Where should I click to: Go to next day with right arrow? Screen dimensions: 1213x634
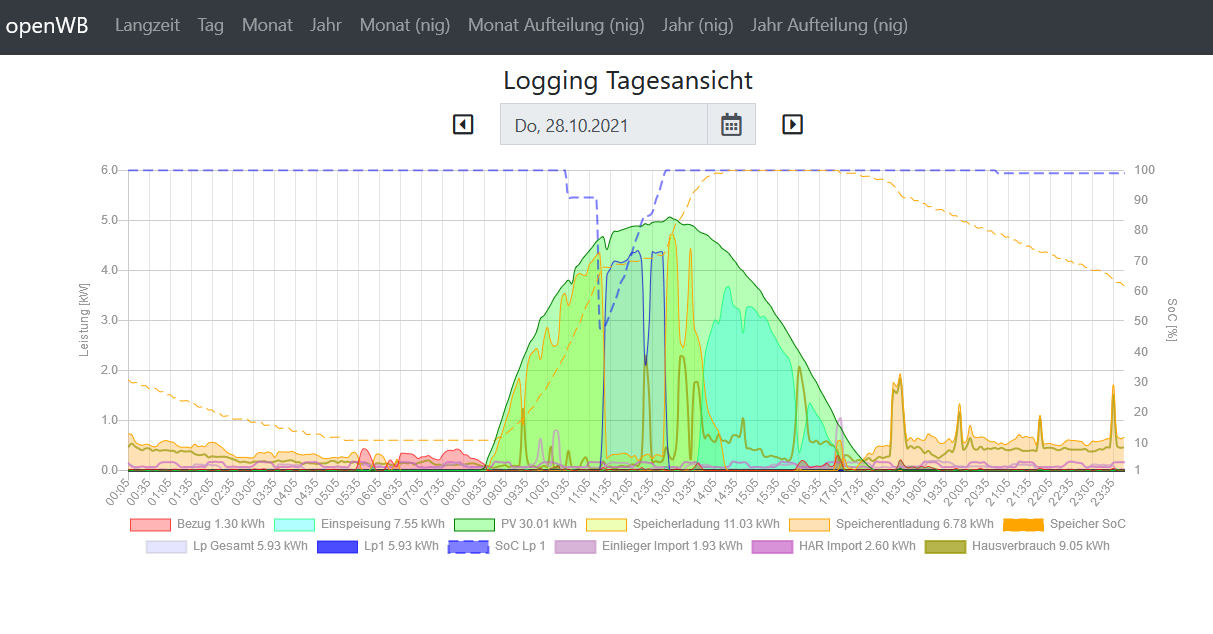pyautogui.click(x=792, y=124)
